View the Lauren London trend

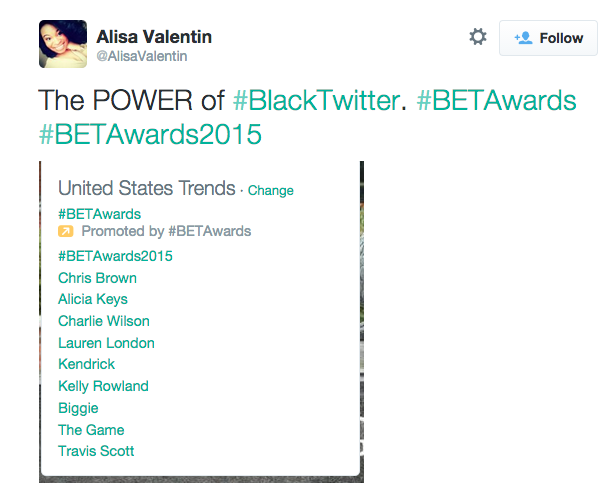pos(106,343)
